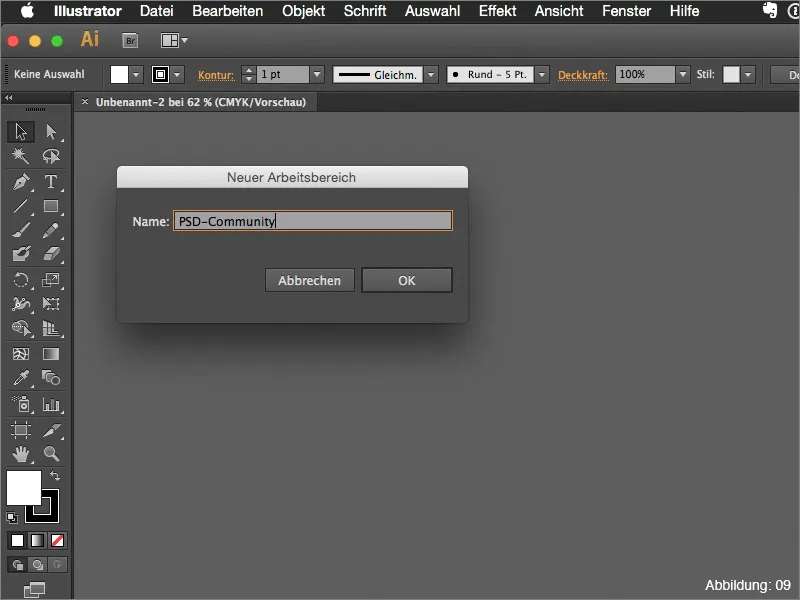Click the black stroke swatch in toolbar
This screenshot has height=600, width=800.
click(51, 514)
